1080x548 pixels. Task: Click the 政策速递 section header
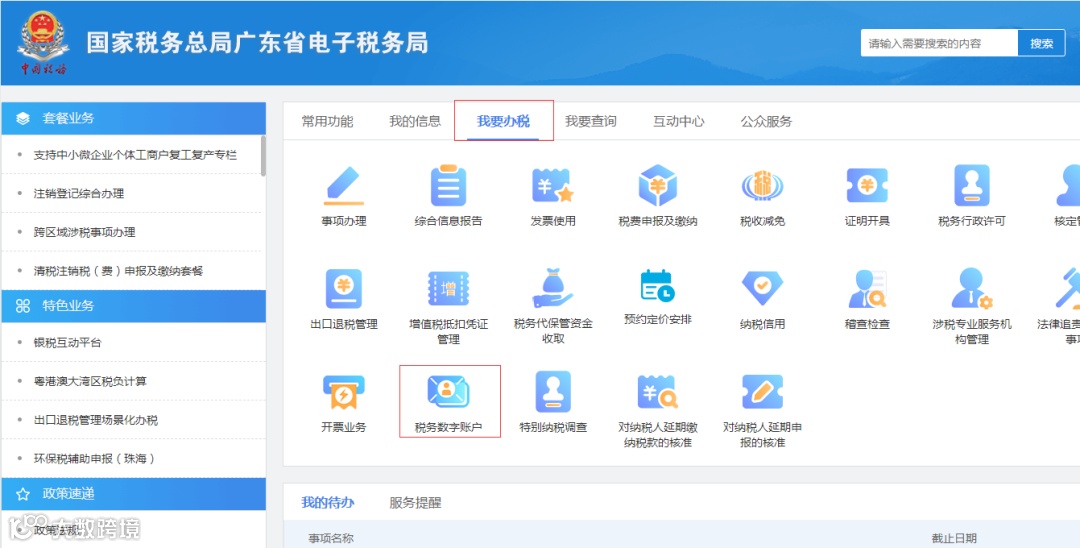(x=134, y=494)
